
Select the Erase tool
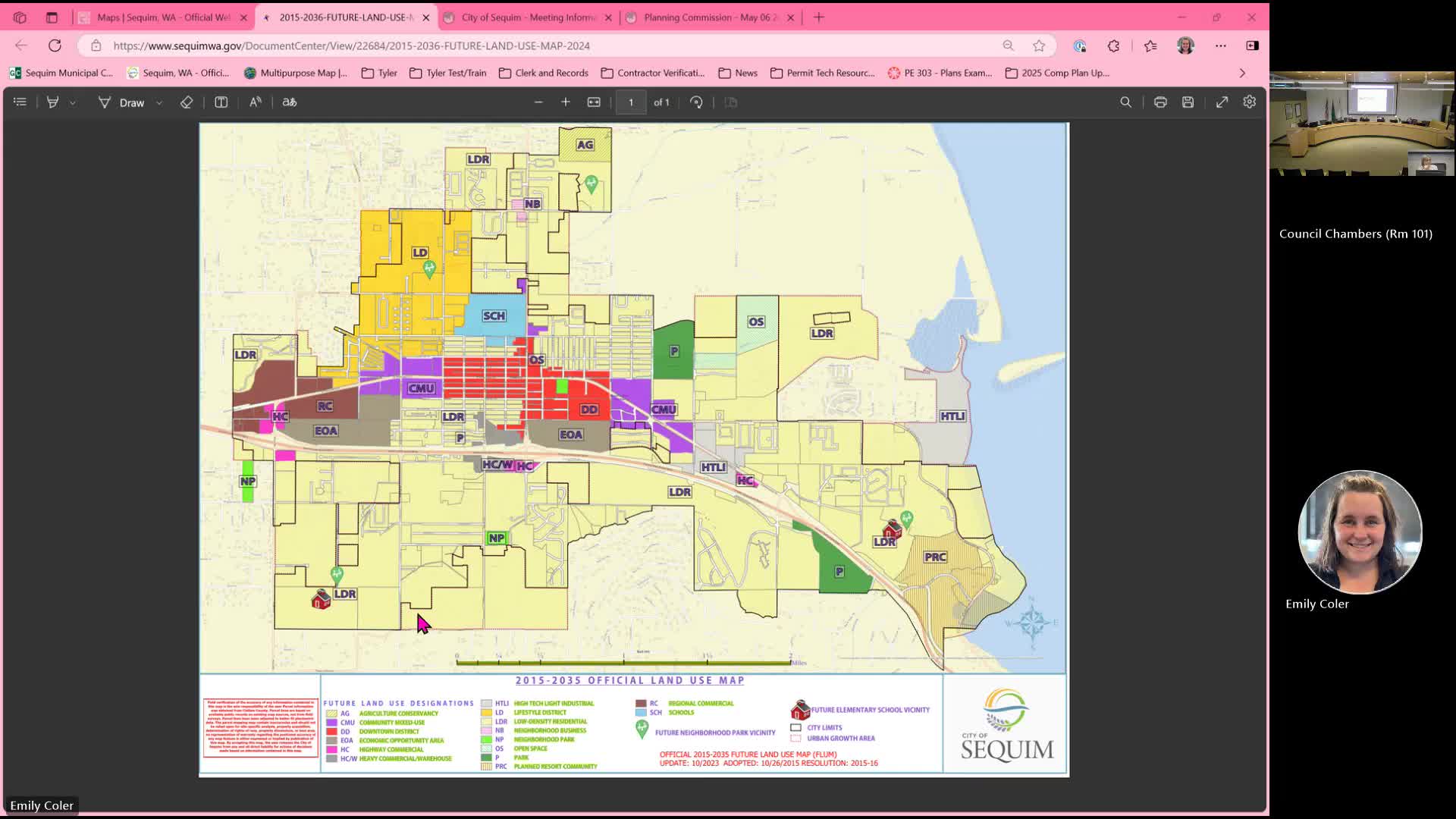[x=187, y=102]
